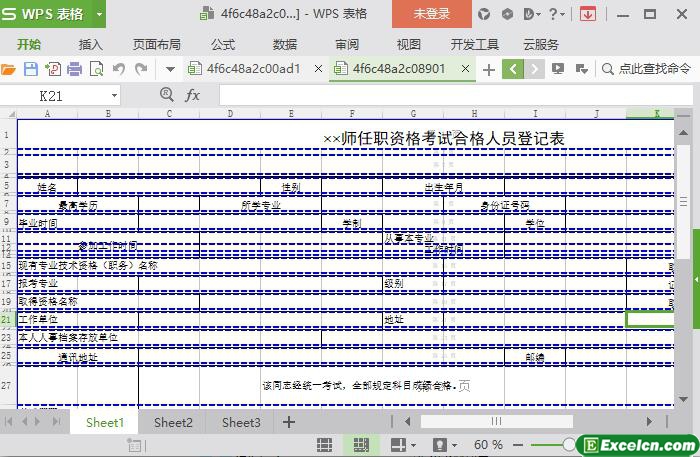Click the red download arrow icon
The image size is (700, 457).
pyautogui.click(x=588, y=14)
